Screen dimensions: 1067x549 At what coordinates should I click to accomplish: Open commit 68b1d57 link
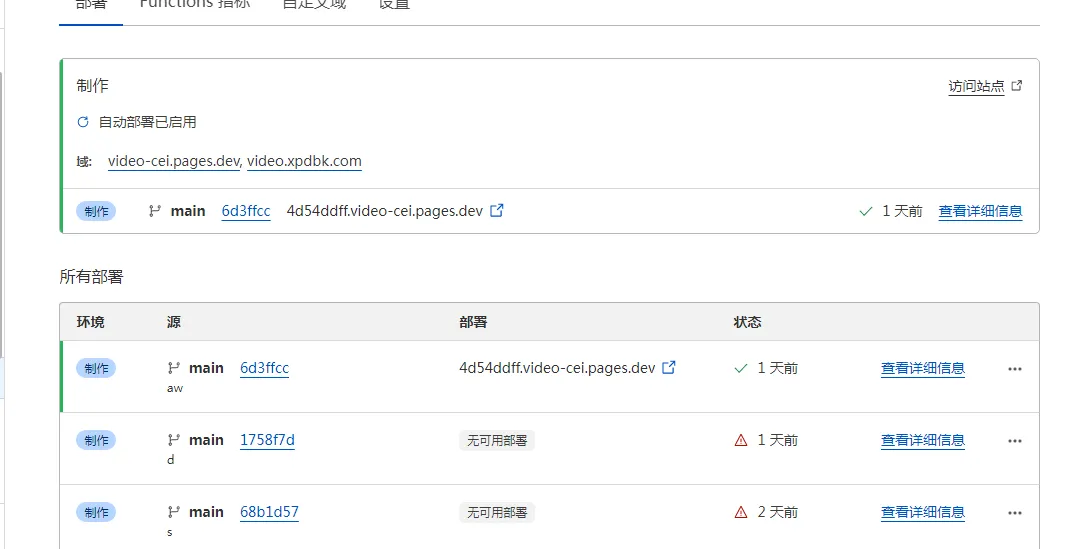pyautogui.click(x=269, y=512)
